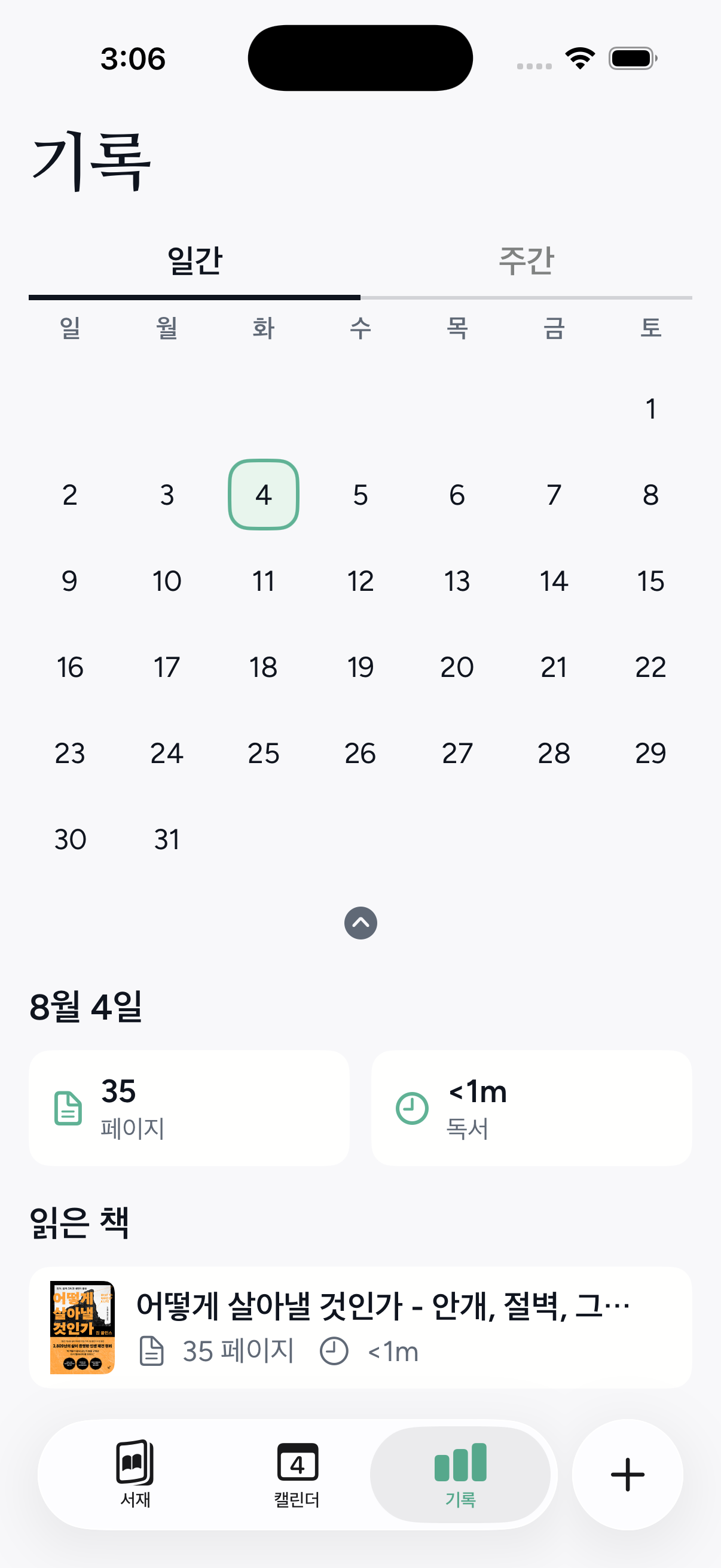The image size is (721, 1568).
Task: Select the 기록 bar chart tab icon
Action: pyautogui.click(x=460, y=1462)
